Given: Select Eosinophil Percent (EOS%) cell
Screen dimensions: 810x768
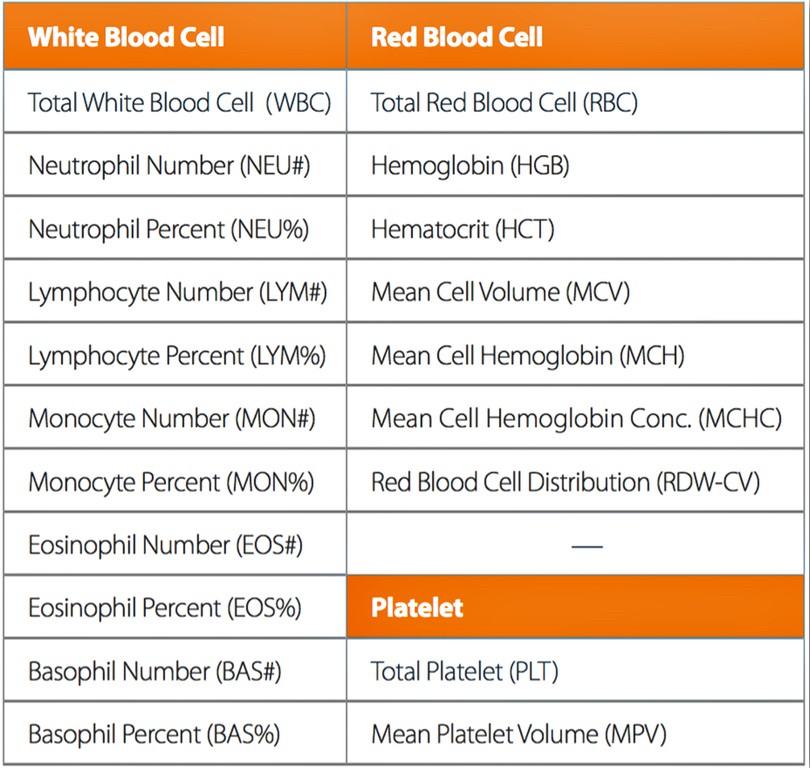Looking at the screenshot, I should [x=165, y=608].
